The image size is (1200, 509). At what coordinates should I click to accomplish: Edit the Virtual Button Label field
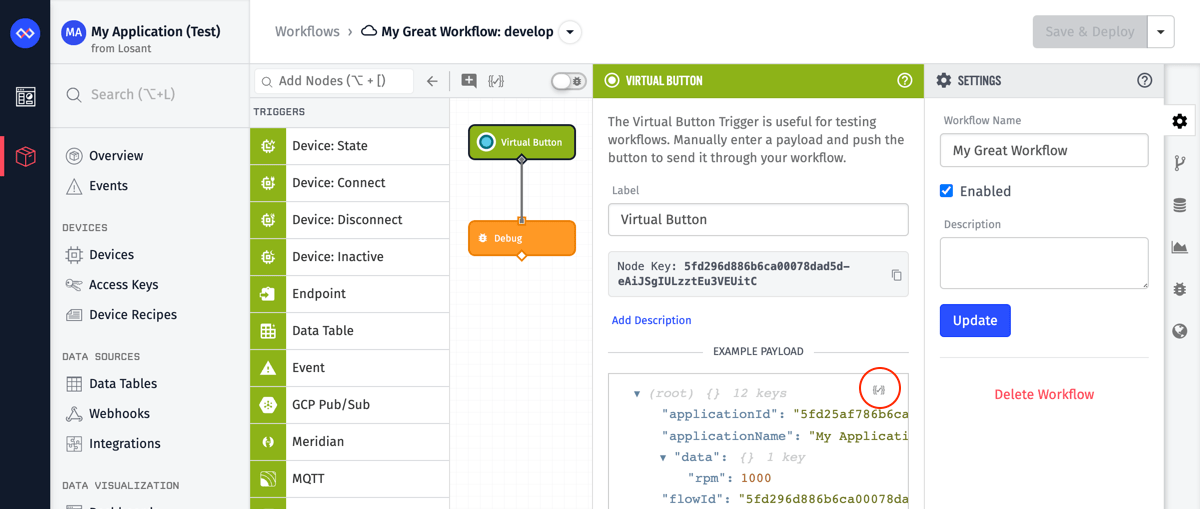758,220
